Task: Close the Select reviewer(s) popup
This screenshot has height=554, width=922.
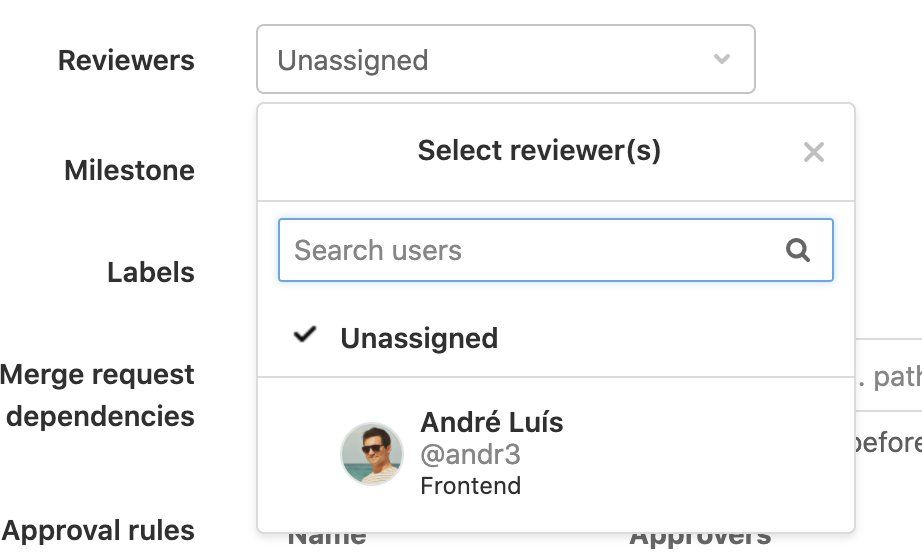Action: 814,152
